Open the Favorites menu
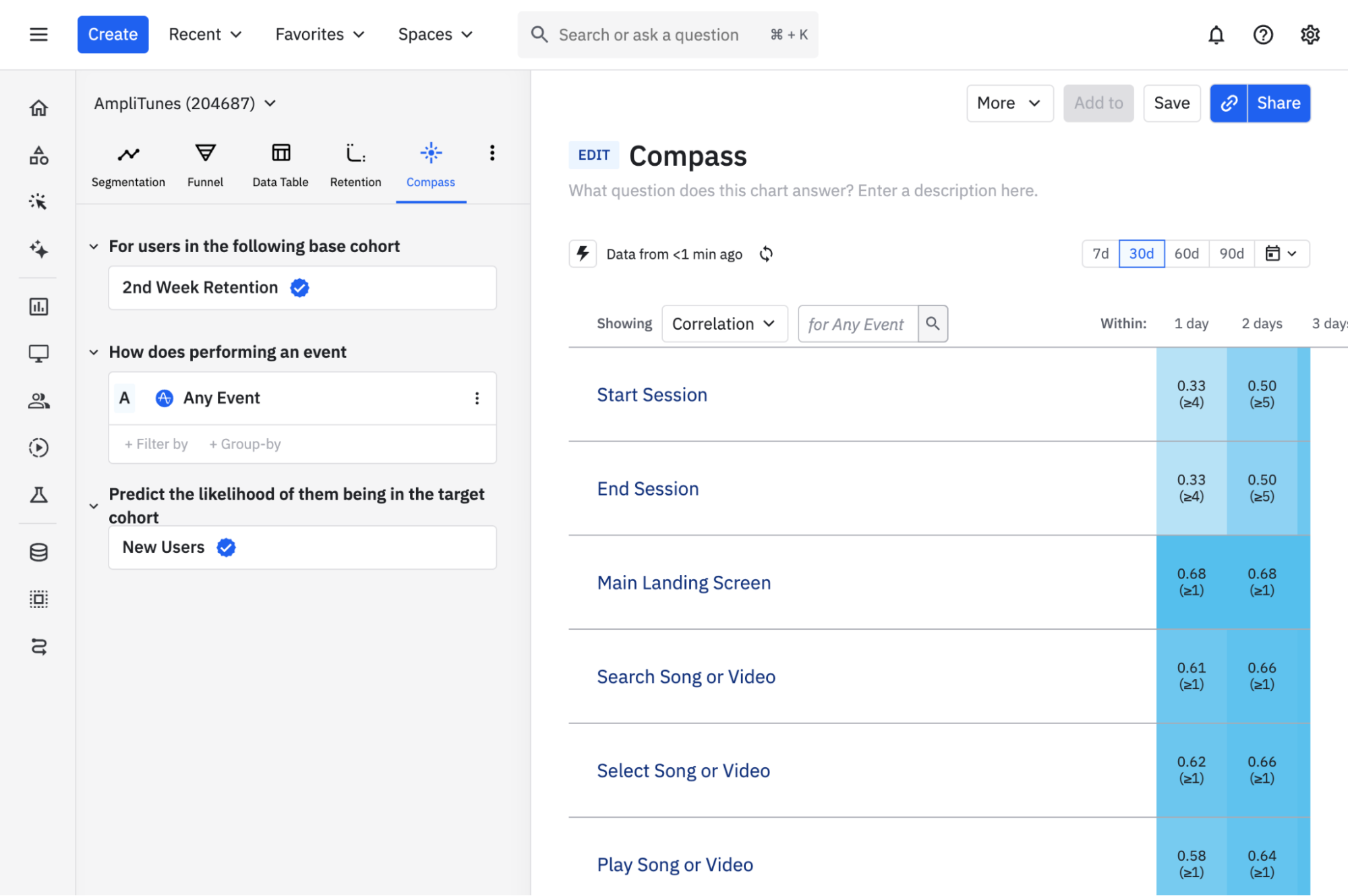The width and height of the screenshot is (1348, 896). [x=320, y=34]
